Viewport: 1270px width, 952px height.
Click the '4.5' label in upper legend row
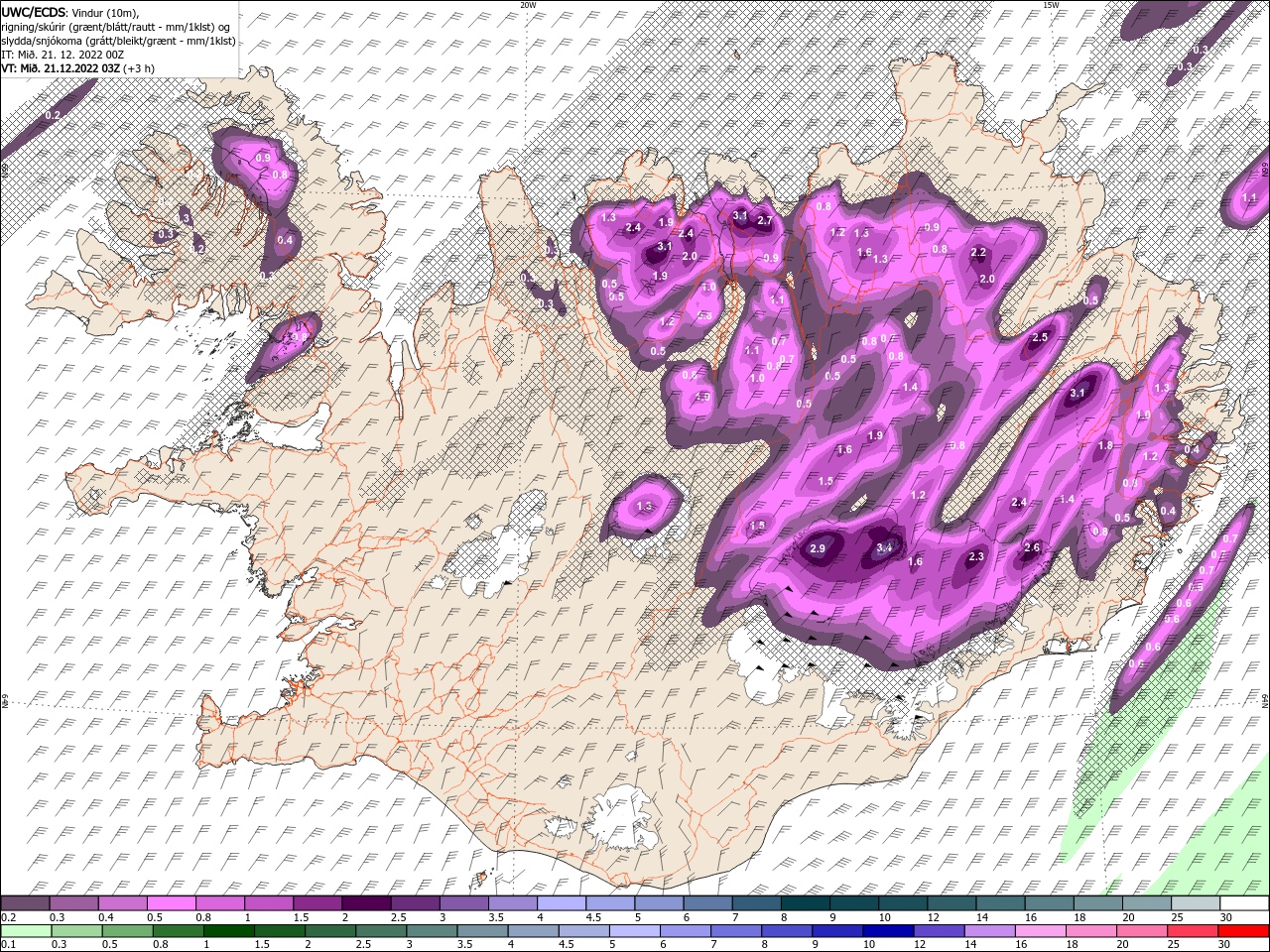(x=593, y=917)
